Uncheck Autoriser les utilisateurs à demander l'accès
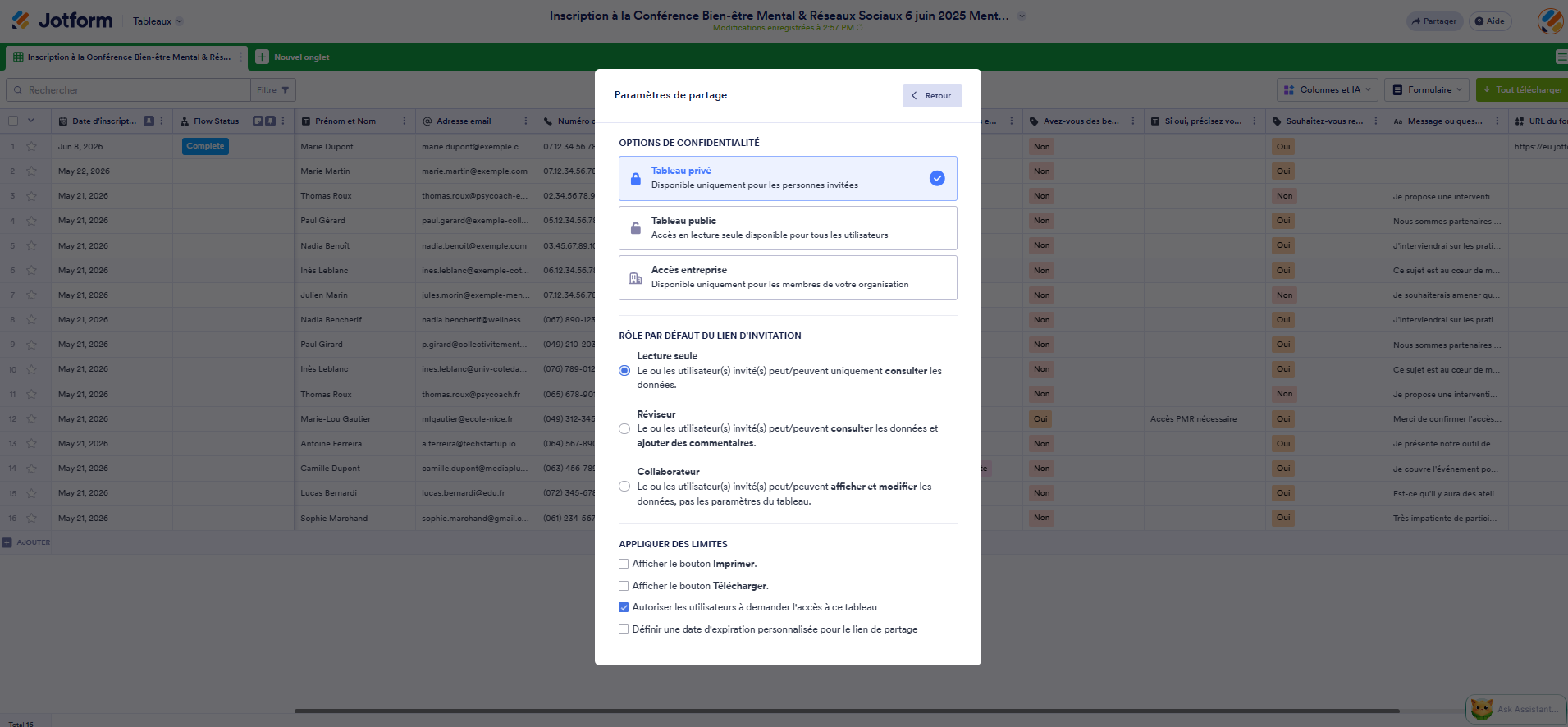This screenshot has width=1568, height=727. pos(624,607)
